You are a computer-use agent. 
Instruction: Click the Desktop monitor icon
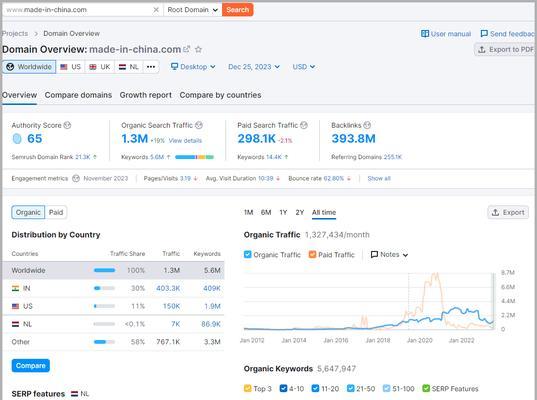click(x=174, y=66)
